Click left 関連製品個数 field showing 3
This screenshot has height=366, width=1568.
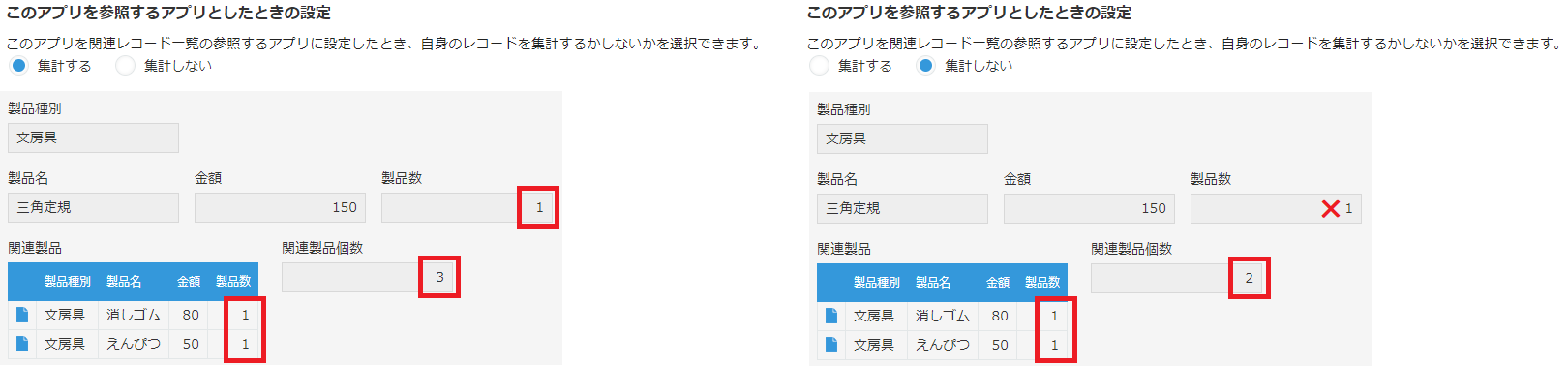tap(368, 277)
